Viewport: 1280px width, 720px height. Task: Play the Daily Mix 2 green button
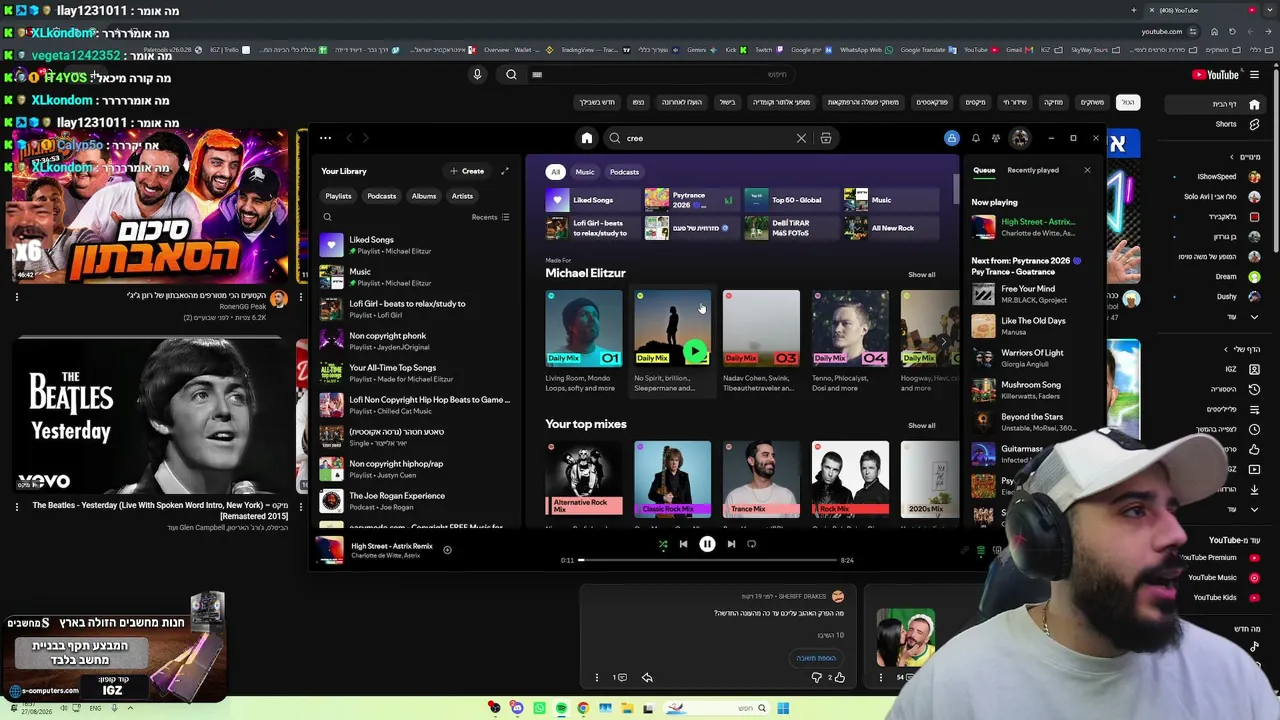(696, 351)
